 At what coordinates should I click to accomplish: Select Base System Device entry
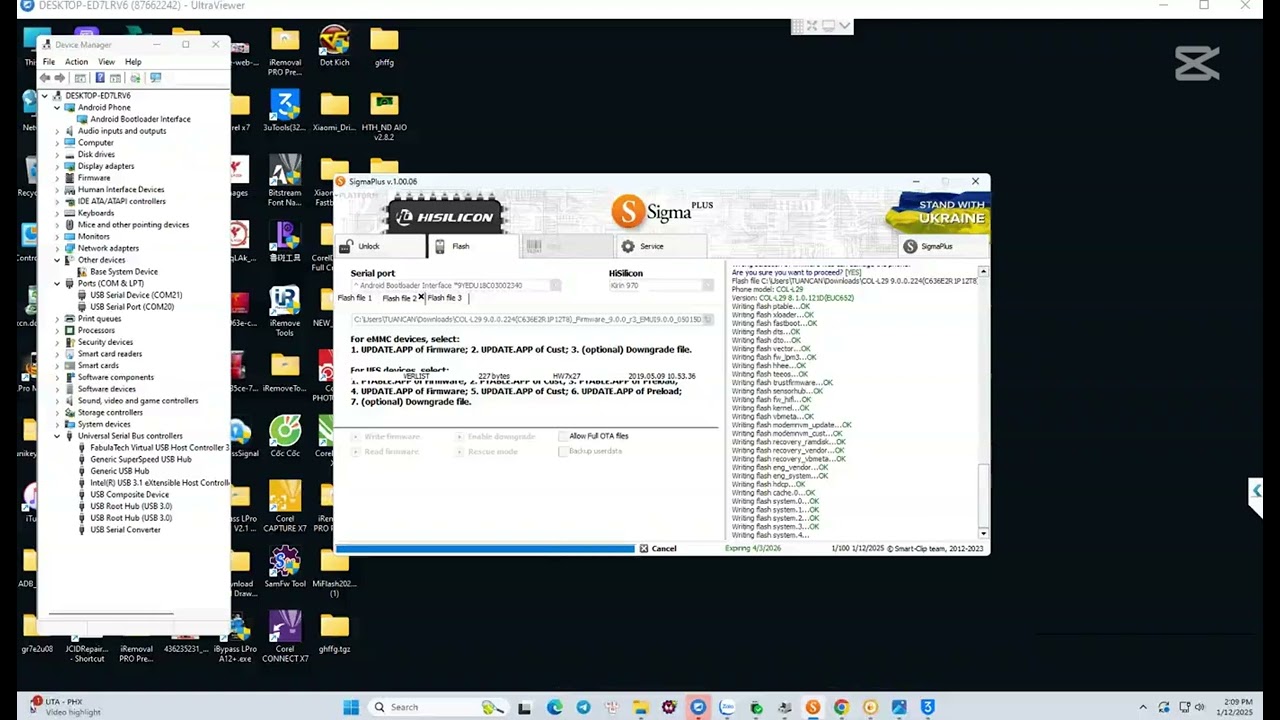pyautogui.click(x=124, y=272)
